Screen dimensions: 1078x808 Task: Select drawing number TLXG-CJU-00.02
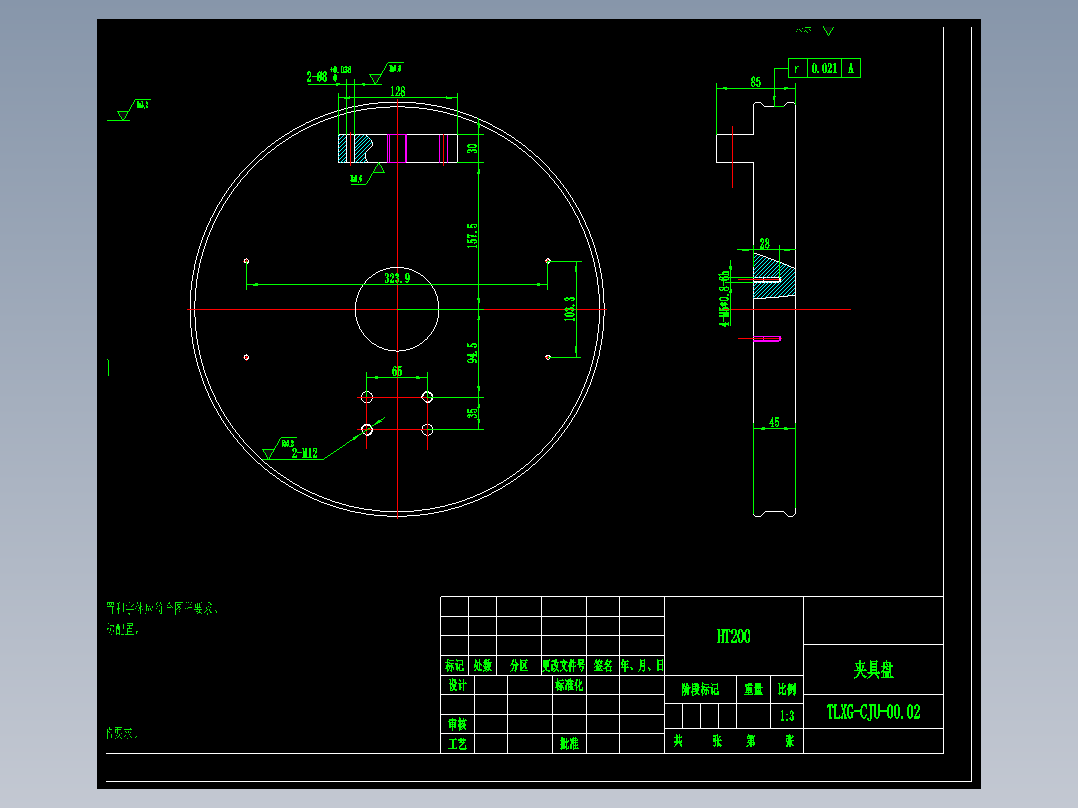coord(873,712)
